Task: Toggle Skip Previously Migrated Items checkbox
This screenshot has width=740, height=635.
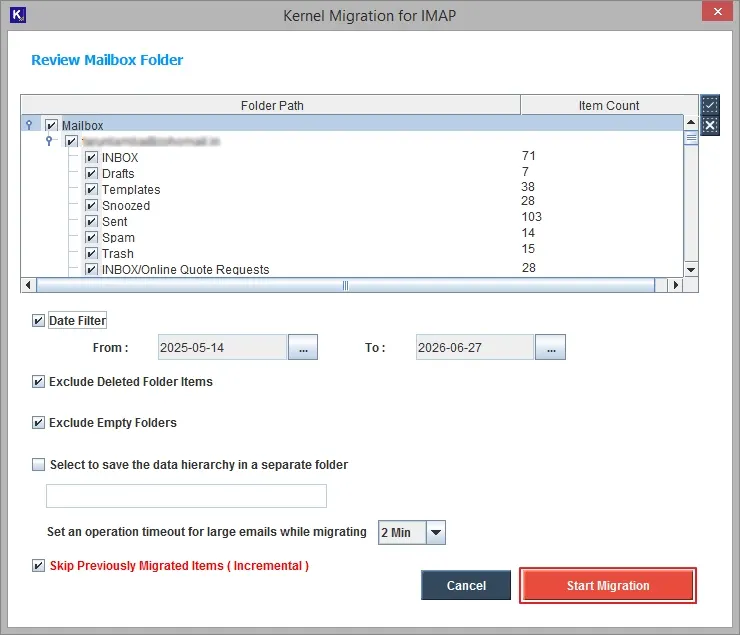Action: [38, 566]
